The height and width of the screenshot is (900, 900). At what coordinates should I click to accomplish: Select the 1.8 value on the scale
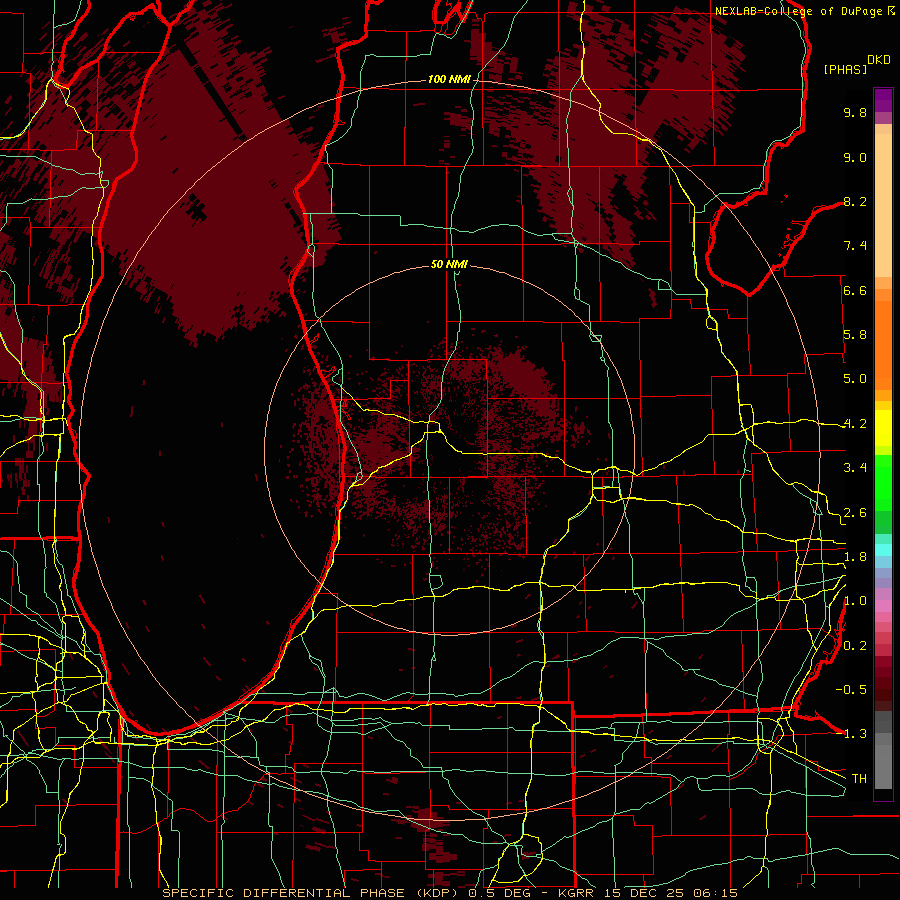(x=855, y=557)
